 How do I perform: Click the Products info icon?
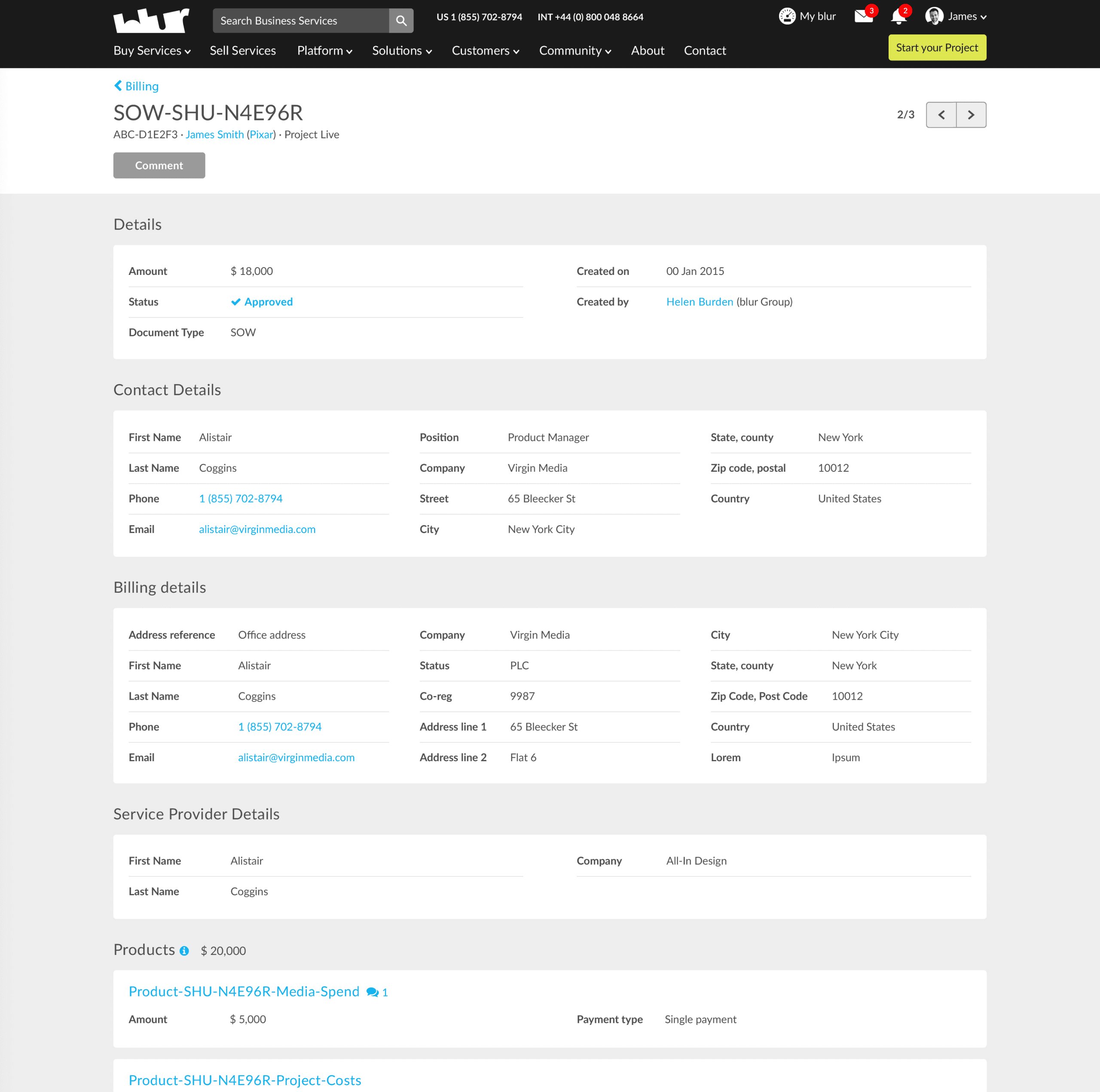(x=184, y=951)
